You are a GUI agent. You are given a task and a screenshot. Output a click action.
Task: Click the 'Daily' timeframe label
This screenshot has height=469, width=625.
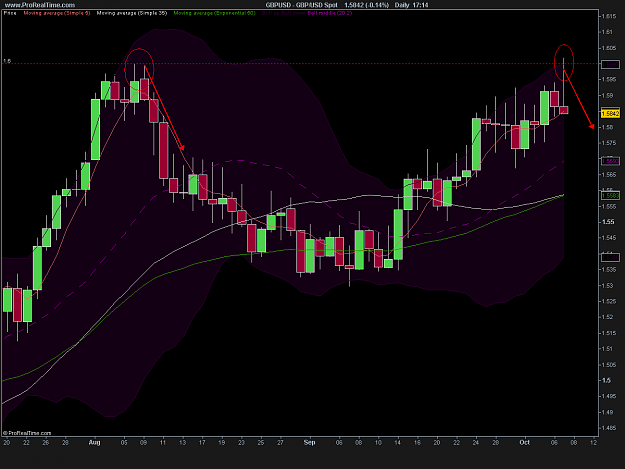tap(402, 5)
